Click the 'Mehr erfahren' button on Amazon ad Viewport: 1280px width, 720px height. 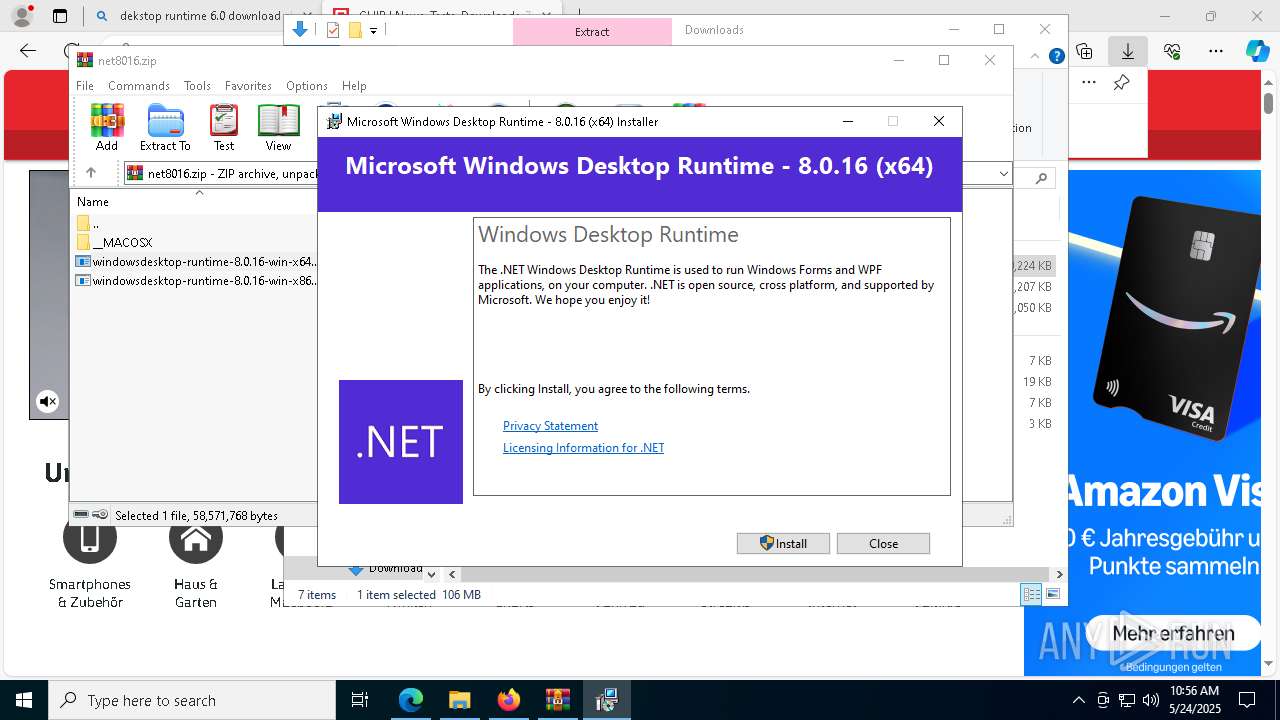pyautogui.click(x=1173, y=633)
